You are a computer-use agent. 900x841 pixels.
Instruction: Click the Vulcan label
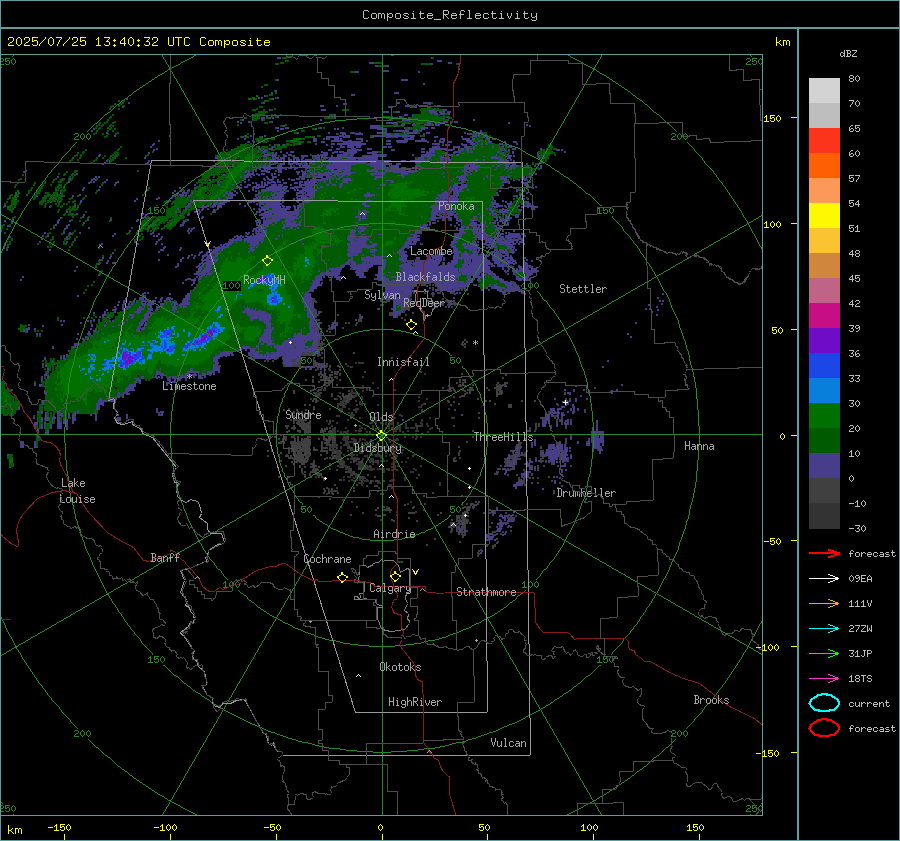tap(508, 743)
